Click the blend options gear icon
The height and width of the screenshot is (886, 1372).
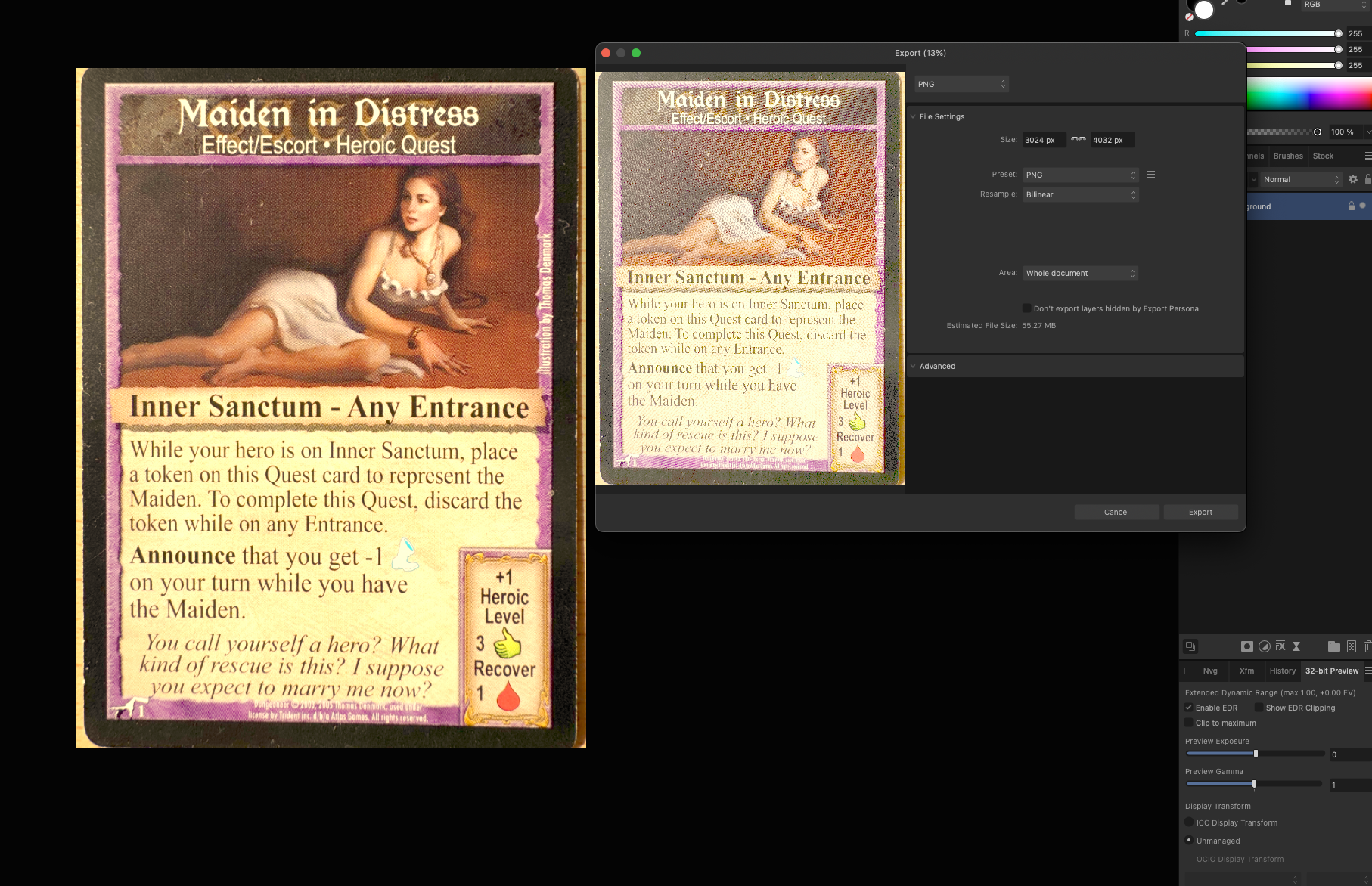pos(1353,179)
